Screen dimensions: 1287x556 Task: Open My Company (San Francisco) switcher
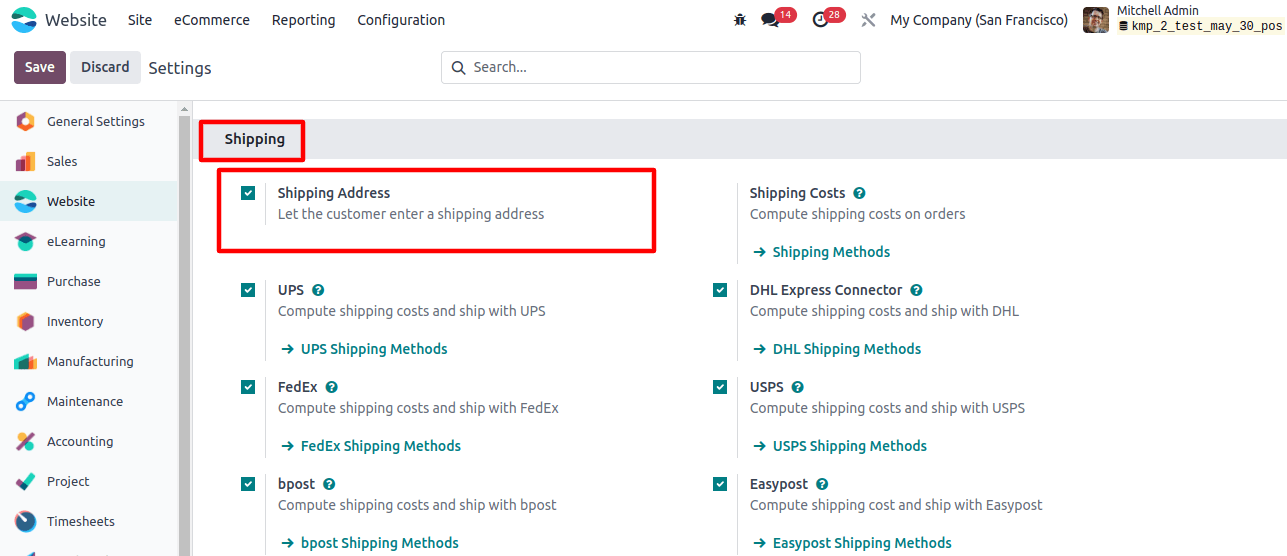(979, 20)
